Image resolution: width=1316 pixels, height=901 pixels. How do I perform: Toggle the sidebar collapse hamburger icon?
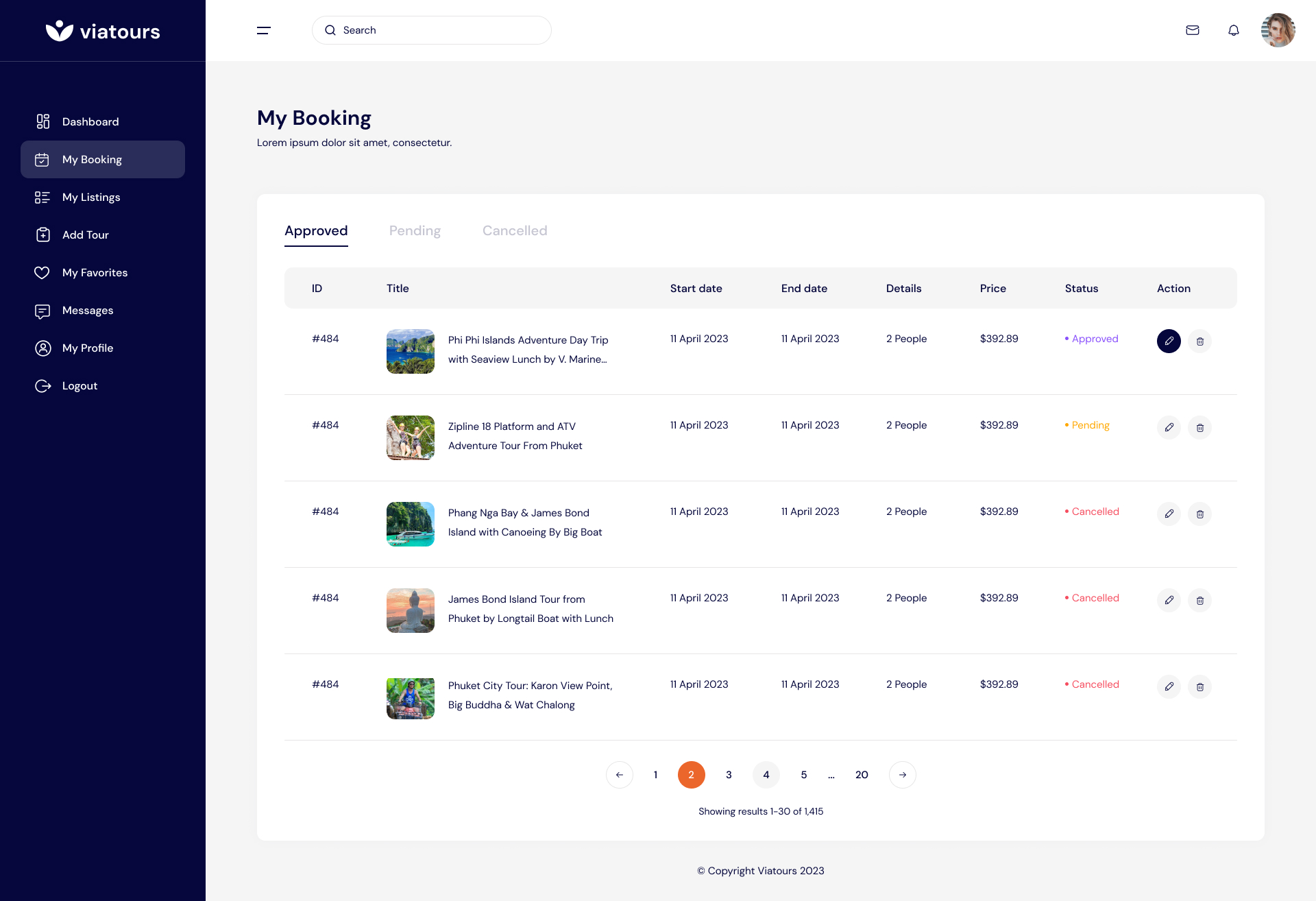[263, 30]
